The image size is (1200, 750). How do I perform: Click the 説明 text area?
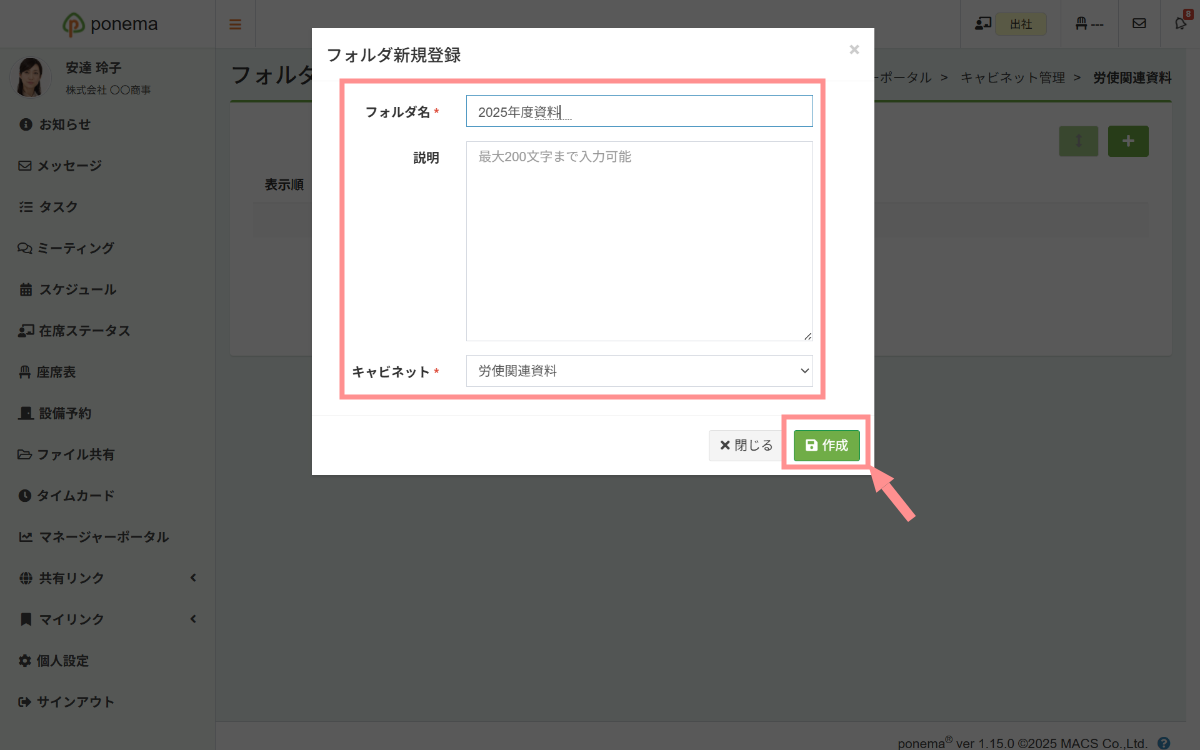pos(639,241)
